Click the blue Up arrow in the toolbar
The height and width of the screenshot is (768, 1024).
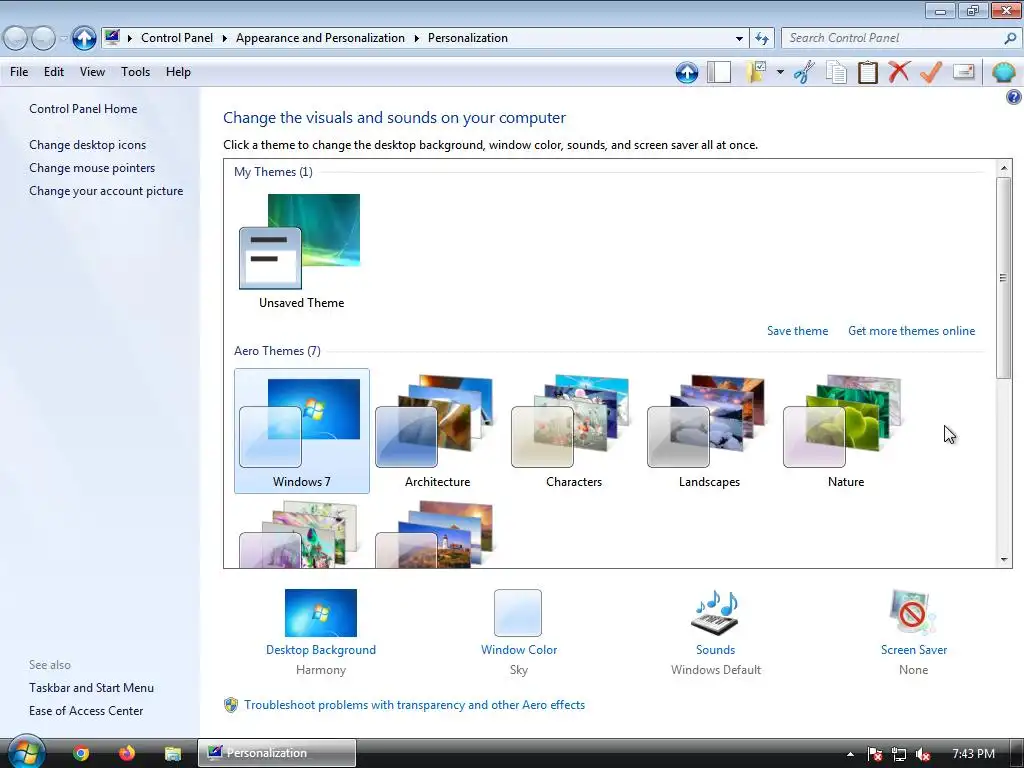(x=686, y=72)
